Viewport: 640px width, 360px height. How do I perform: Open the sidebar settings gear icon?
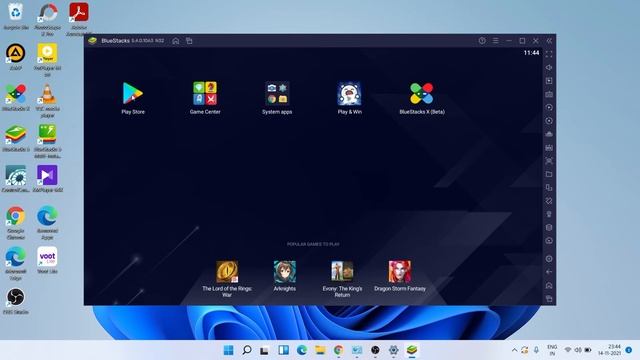(x=549, y=259)
